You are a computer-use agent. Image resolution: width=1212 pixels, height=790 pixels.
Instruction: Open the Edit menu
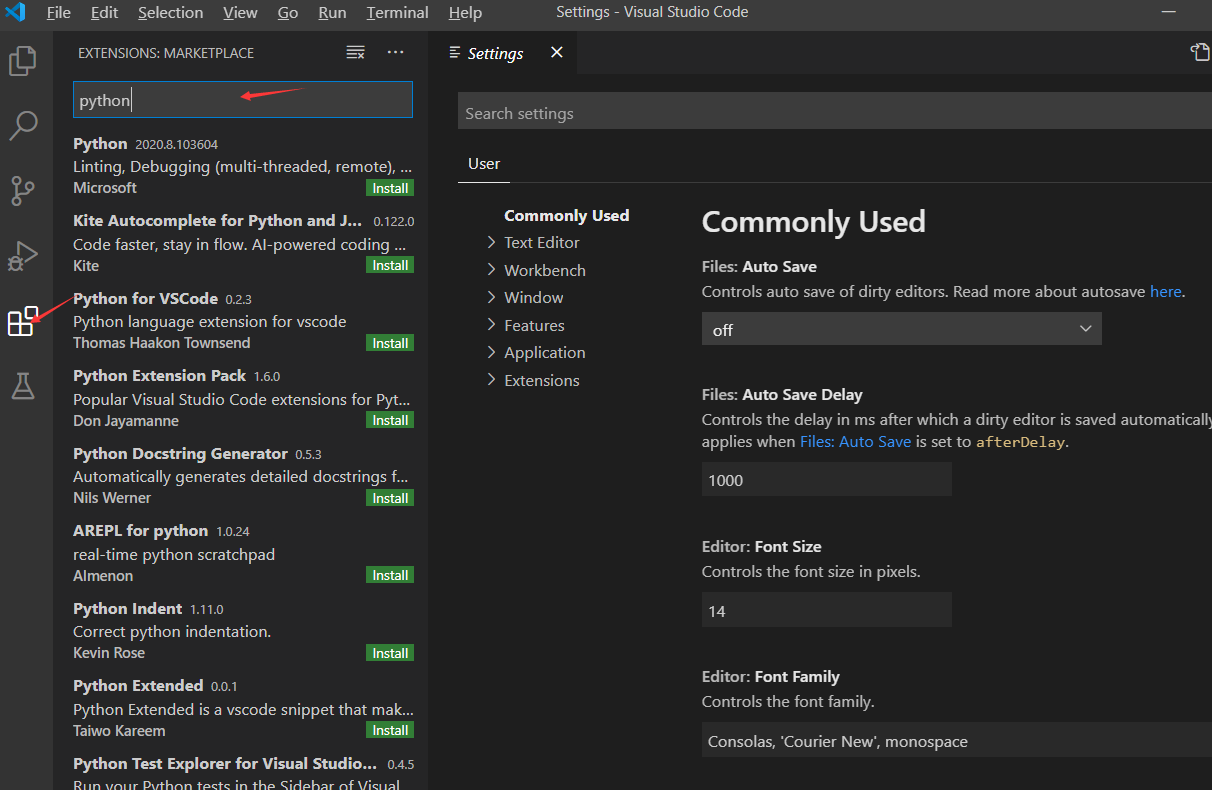[x=104, y=13]
